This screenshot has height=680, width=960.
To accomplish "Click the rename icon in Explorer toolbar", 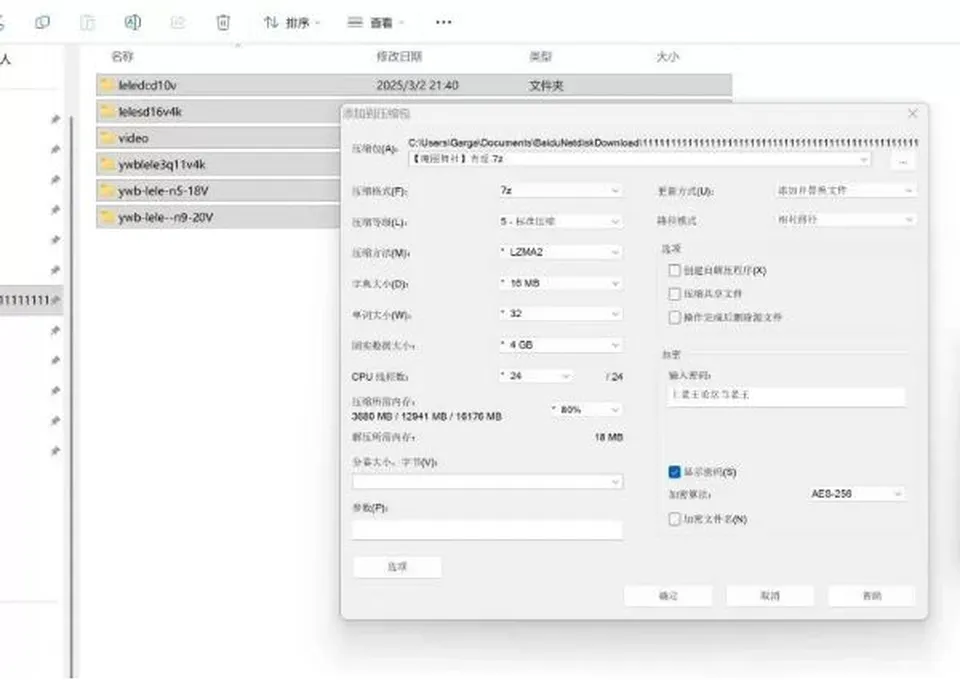I will coord(133,23).
